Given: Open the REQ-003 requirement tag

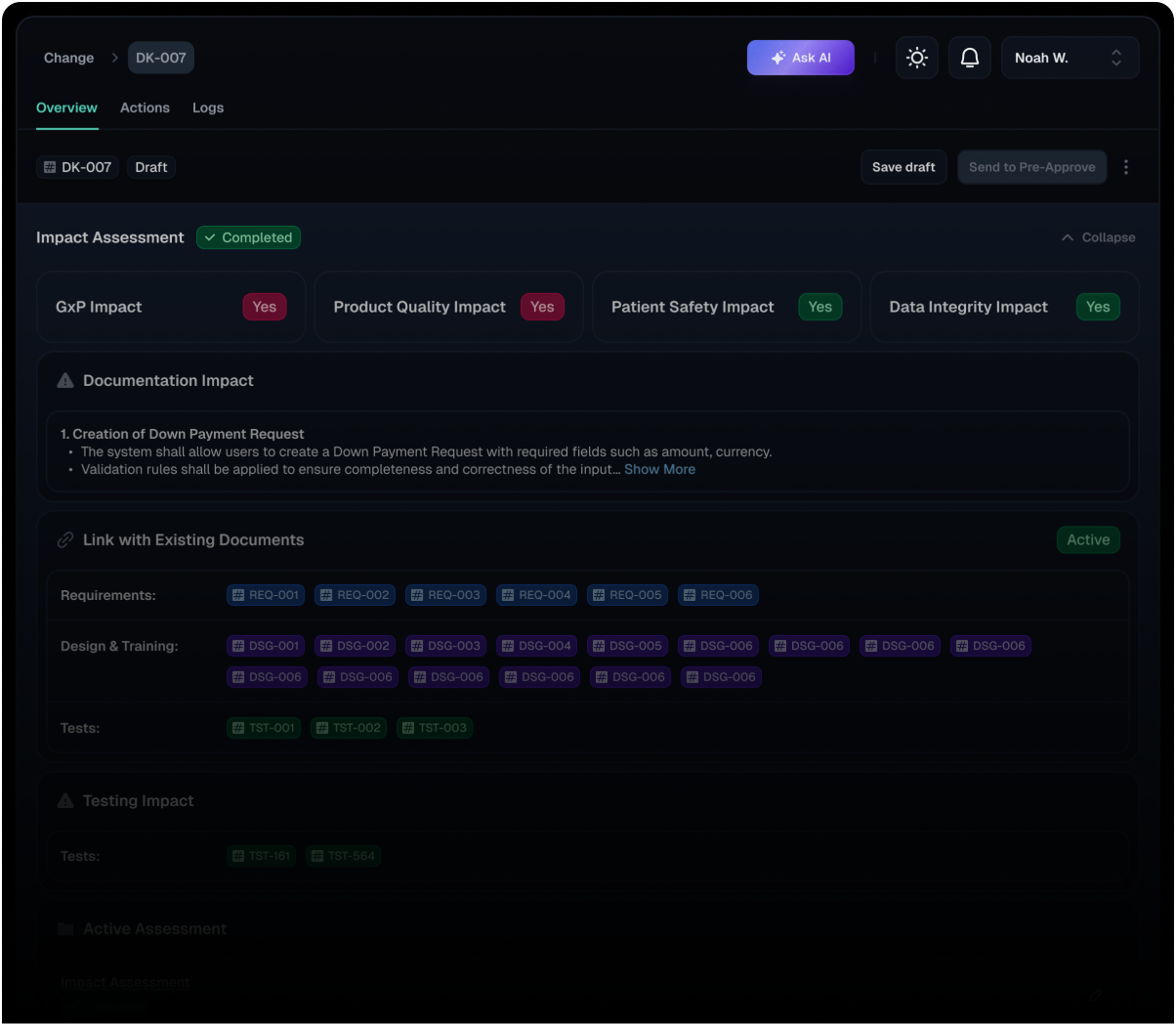Looking at the screenshot, I should pyautogui.click(x=444, y=595).
